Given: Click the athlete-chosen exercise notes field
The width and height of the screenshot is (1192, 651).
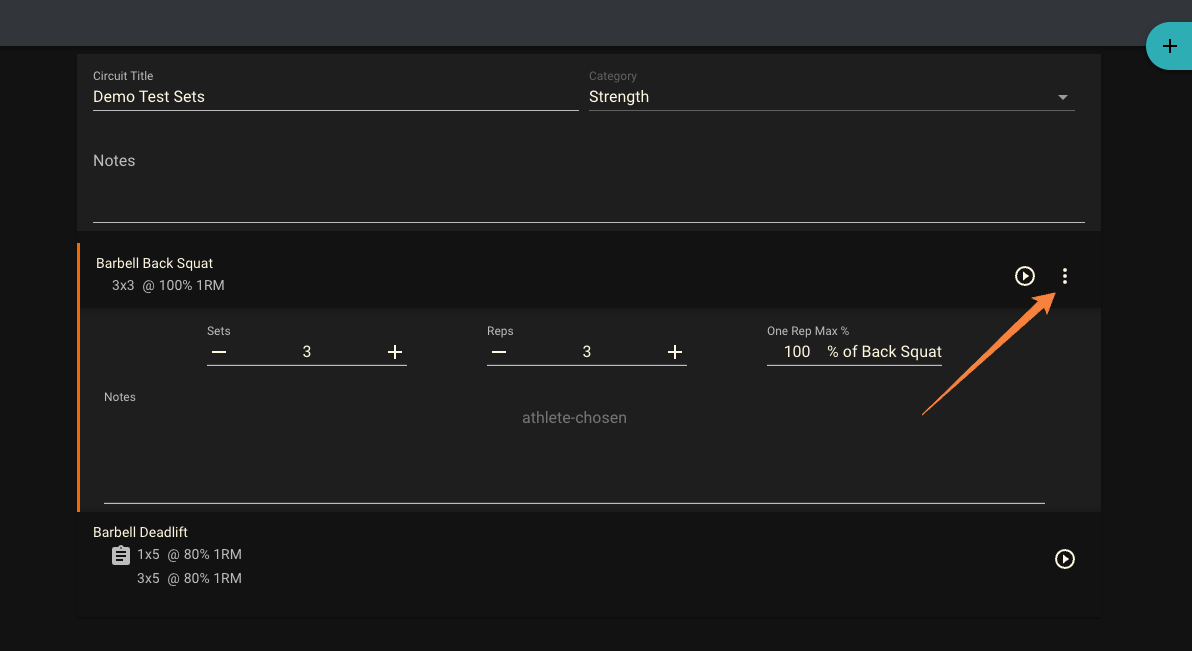Looking at the screenshot, I should click(x=574, y=417).
